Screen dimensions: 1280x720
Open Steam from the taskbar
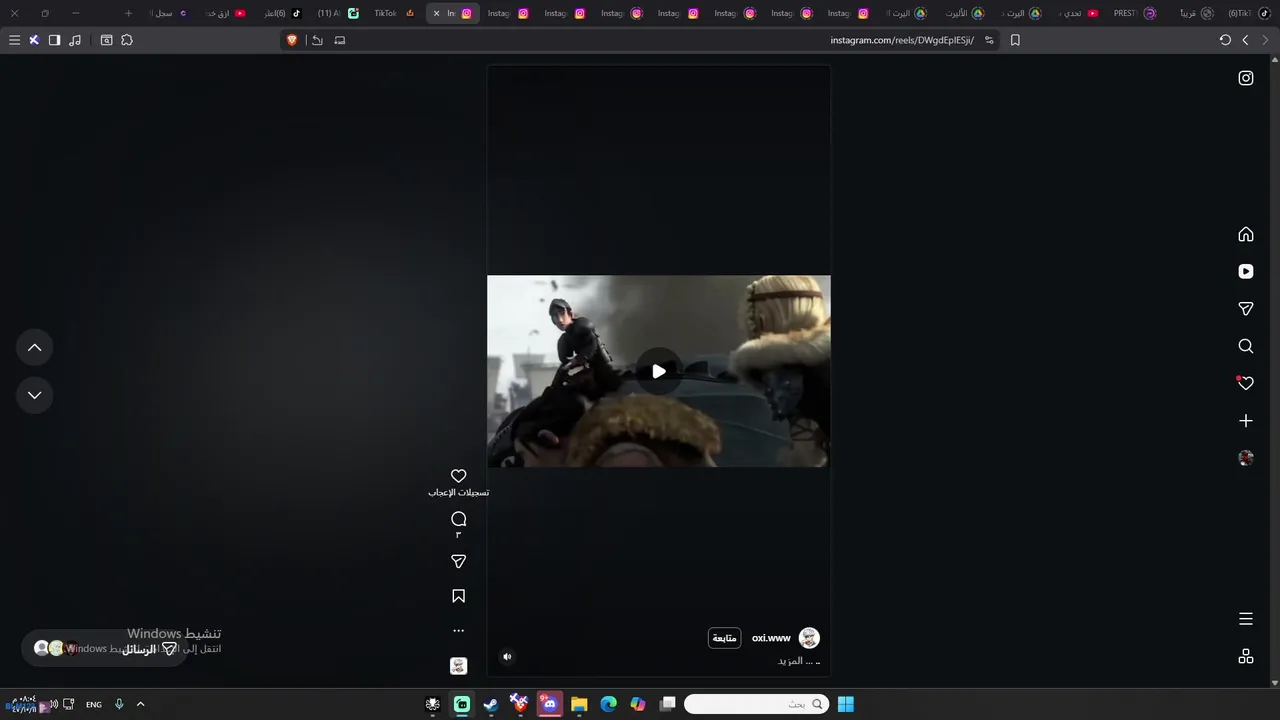pos(490,704)
